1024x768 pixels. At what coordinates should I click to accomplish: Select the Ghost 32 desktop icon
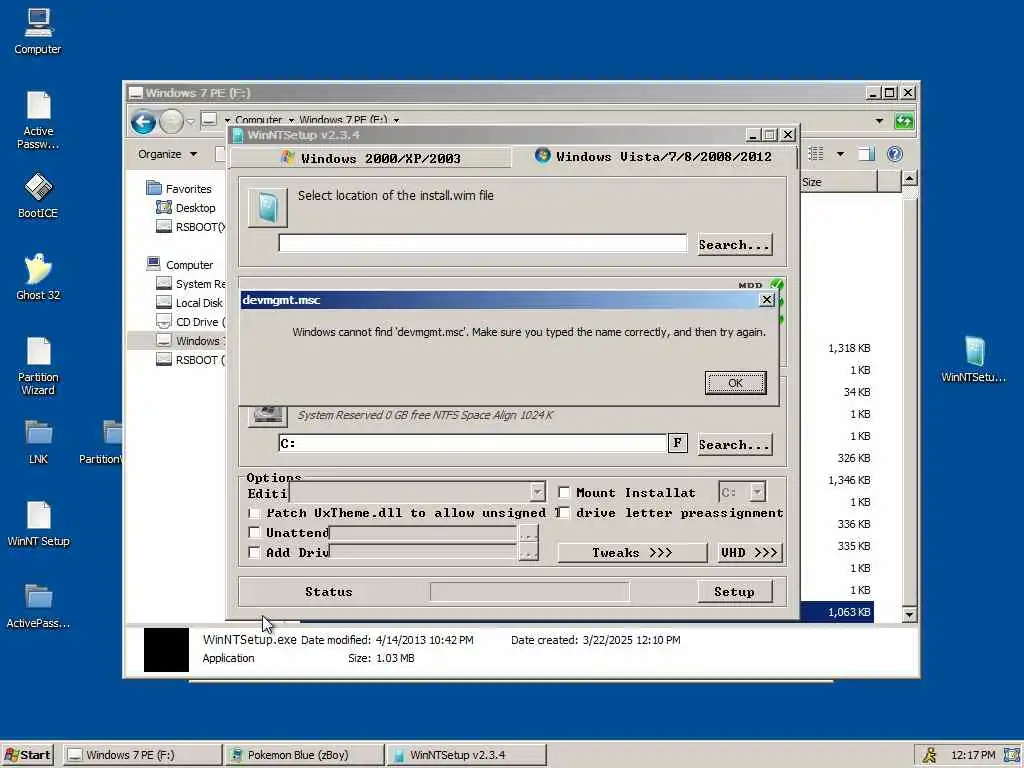[38, 277]
